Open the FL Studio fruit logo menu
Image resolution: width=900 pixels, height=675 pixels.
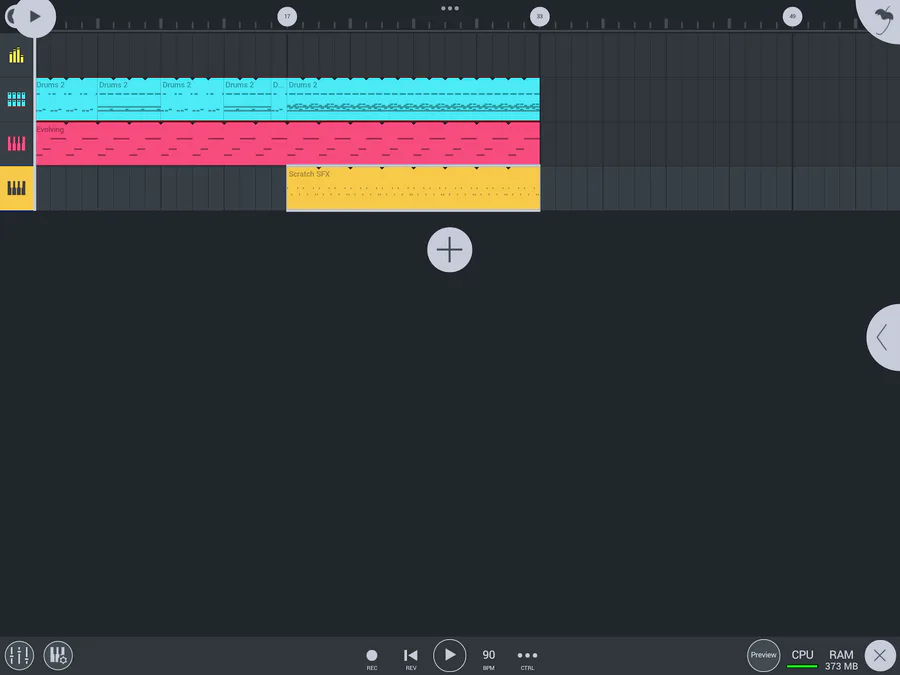[x=881, y=18]
